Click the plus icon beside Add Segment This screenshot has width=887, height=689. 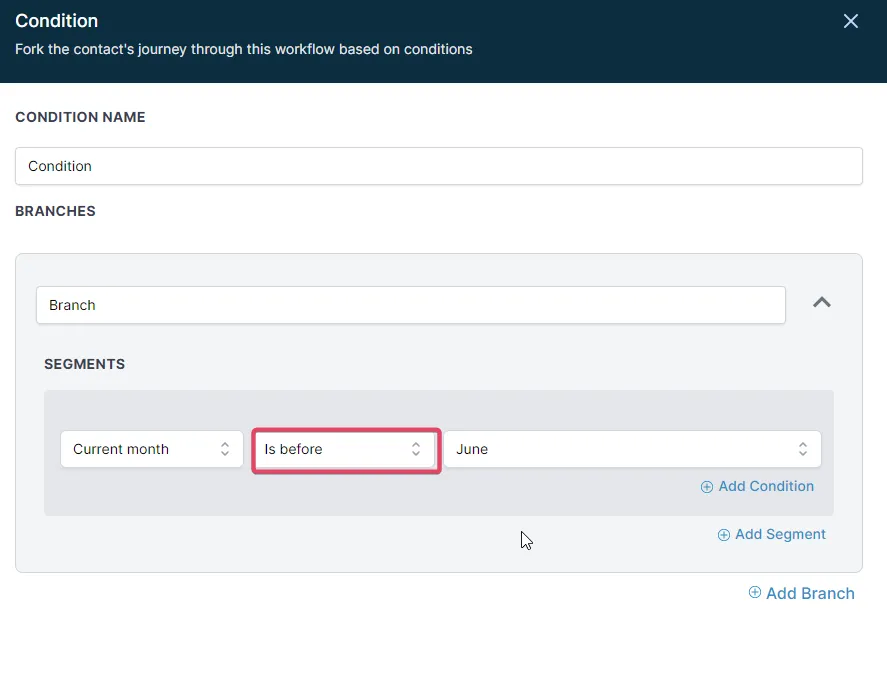[724, 535]
